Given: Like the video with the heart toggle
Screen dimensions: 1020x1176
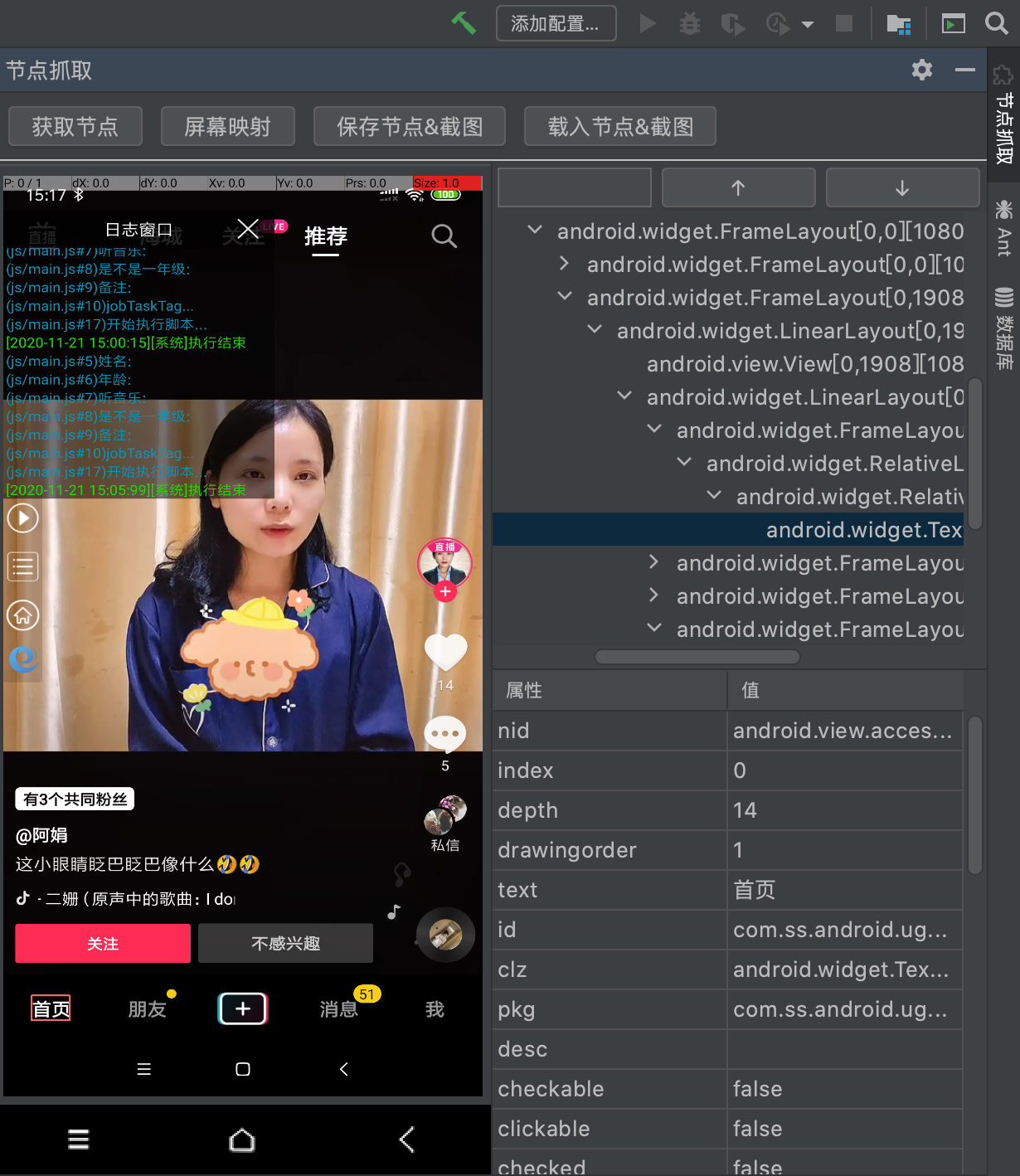Looking at the screenshot, I should [x=445, y=653].
